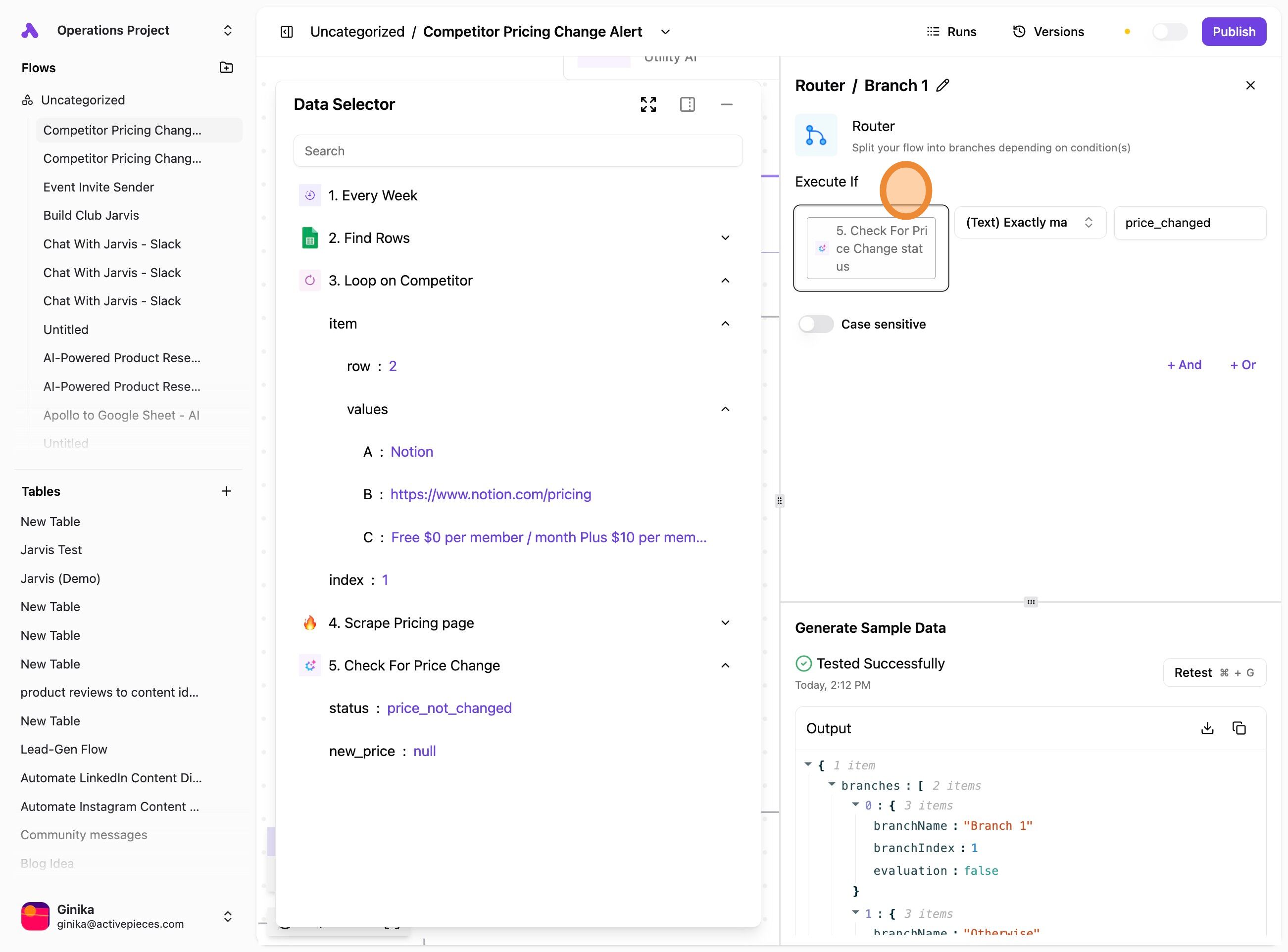The height and width of the screenshot is (952, 1288).
Task: Enable the Case sensitive switch
Action: 815,324
